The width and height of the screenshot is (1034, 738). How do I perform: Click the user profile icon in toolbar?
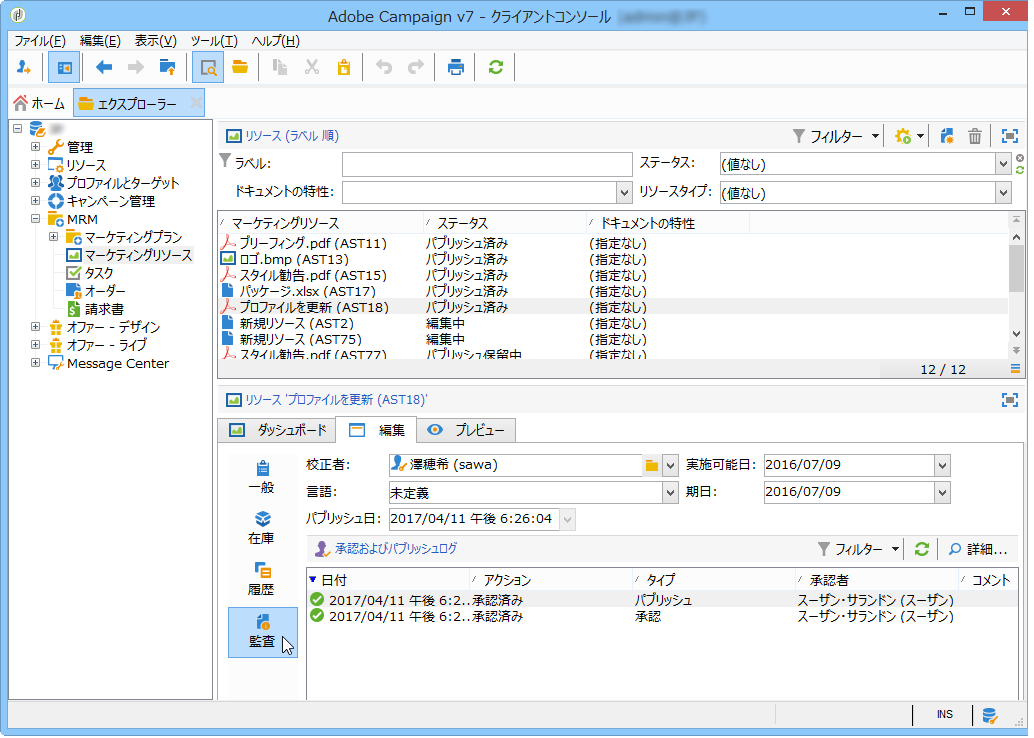click(24, 67)
